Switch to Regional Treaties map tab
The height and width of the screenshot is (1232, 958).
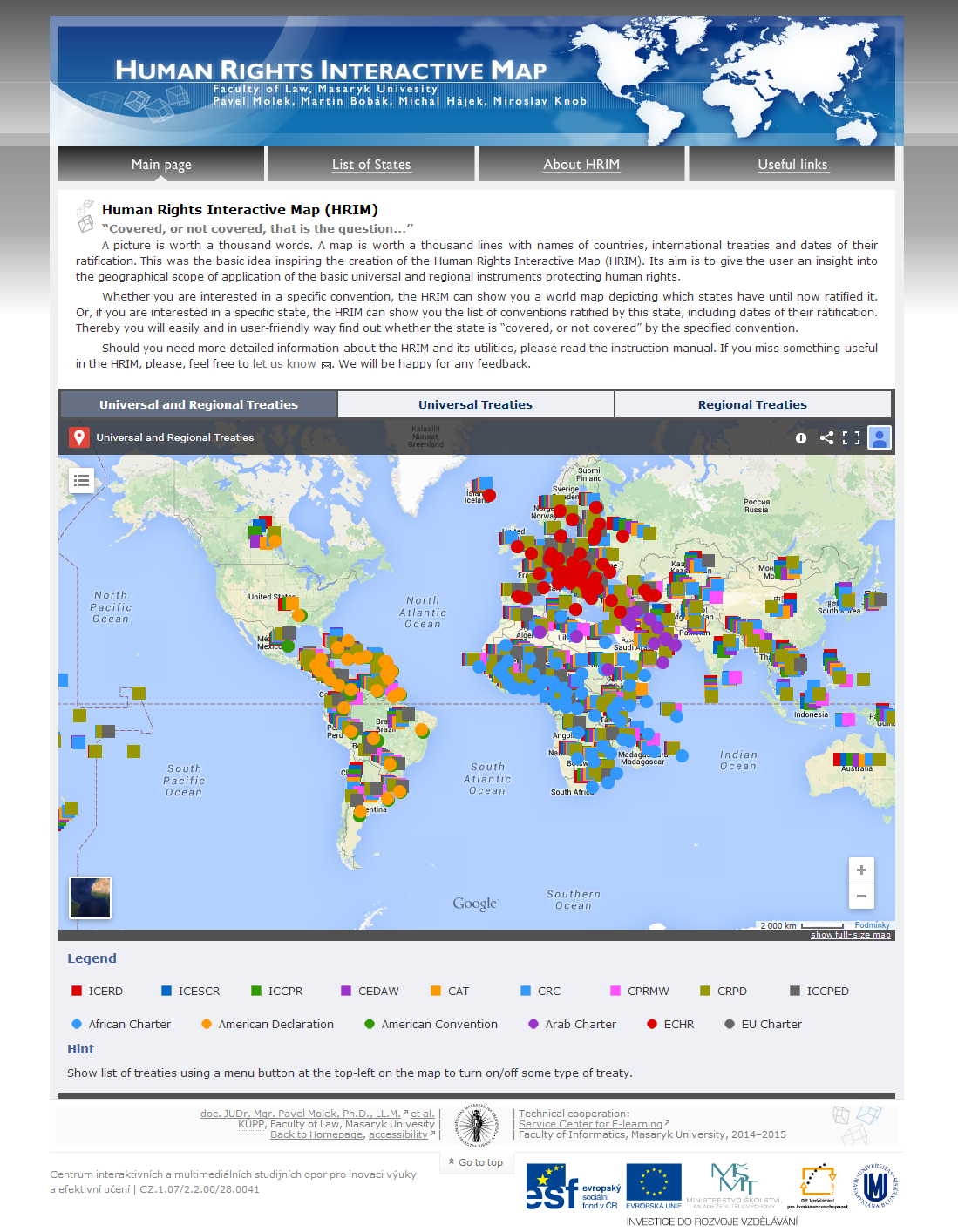[x=752, y=404]
